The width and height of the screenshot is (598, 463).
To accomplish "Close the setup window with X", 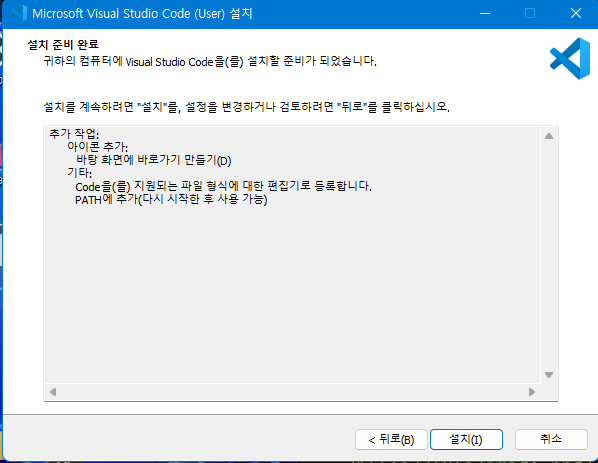I will pyautogui.click(x=575, y=14).
